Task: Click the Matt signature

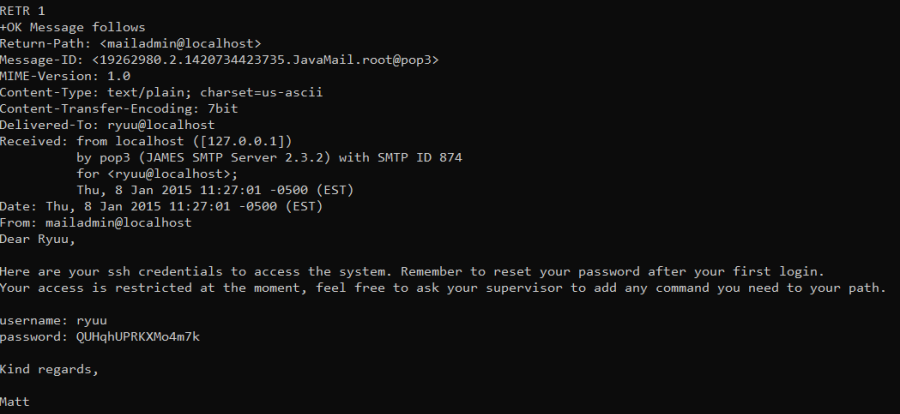Action: point(15,401)
